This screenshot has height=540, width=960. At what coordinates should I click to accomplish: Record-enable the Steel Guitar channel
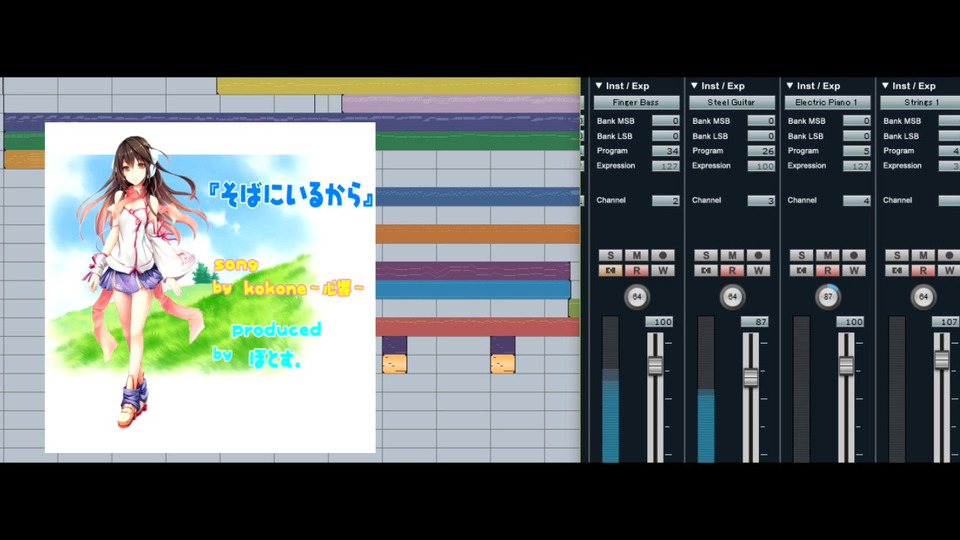coord(758,255)
